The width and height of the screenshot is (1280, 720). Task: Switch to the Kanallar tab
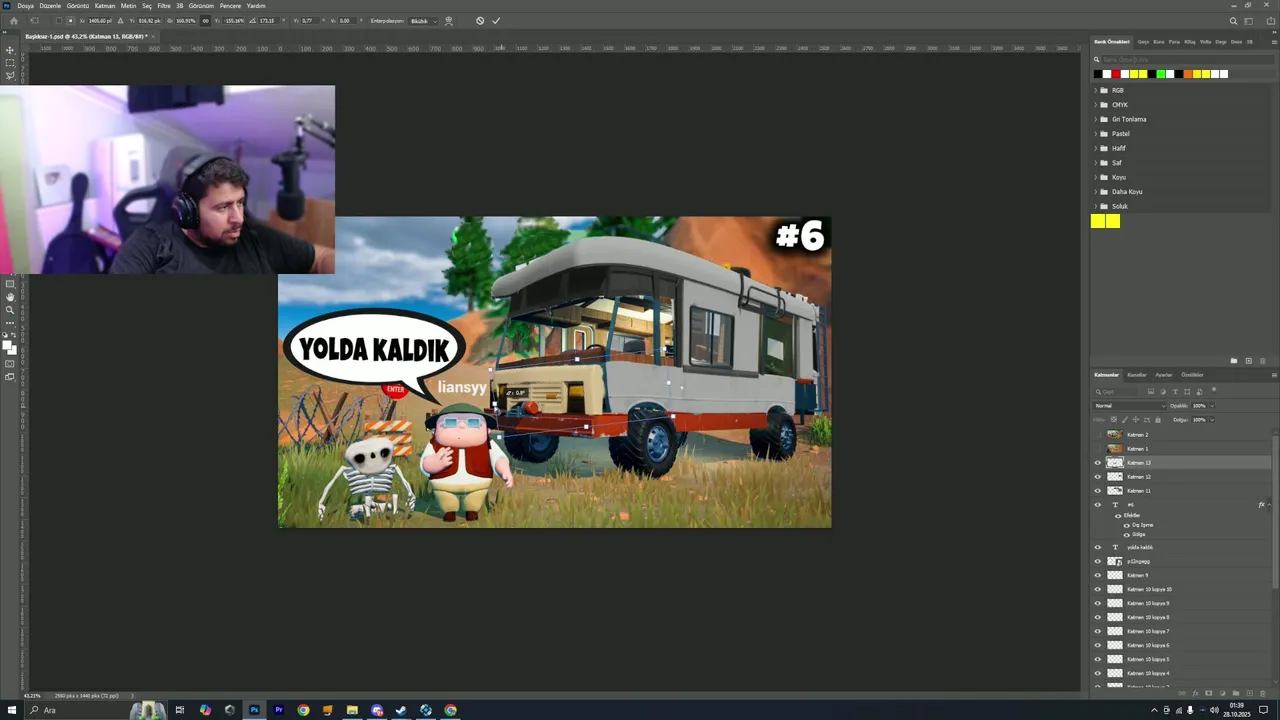point(1137,375)
